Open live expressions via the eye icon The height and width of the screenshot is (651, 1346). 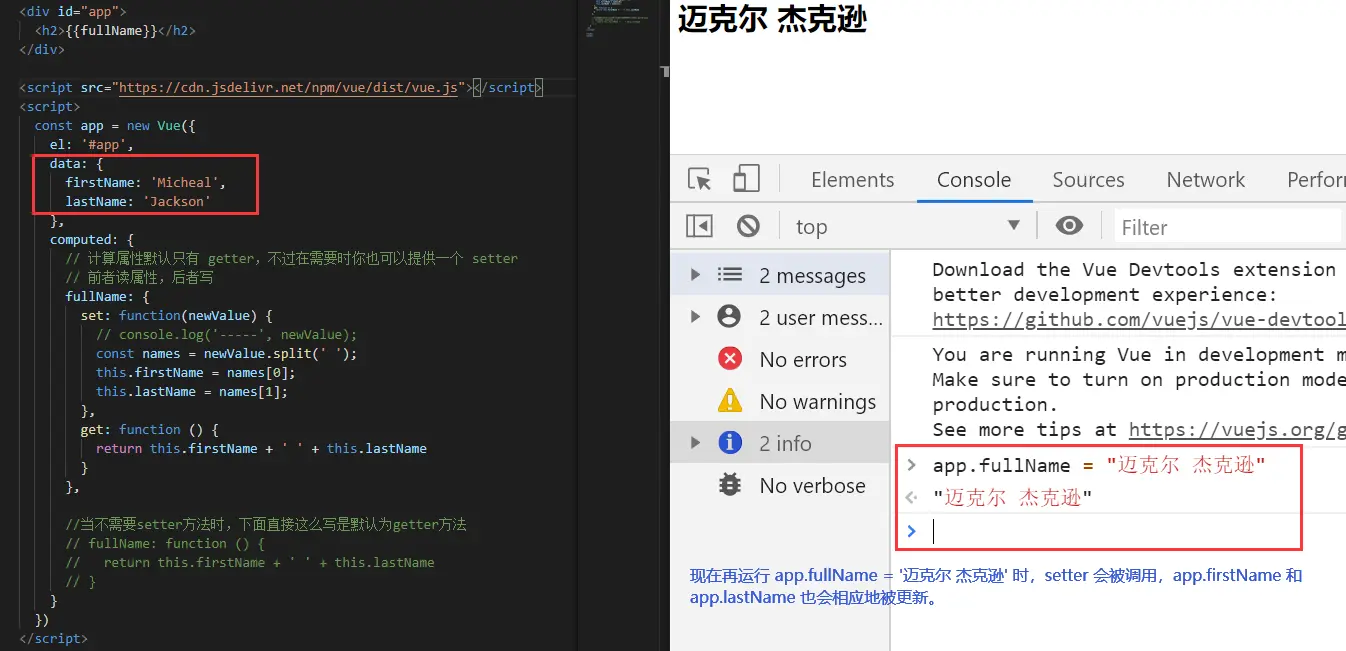[1069, 226]
